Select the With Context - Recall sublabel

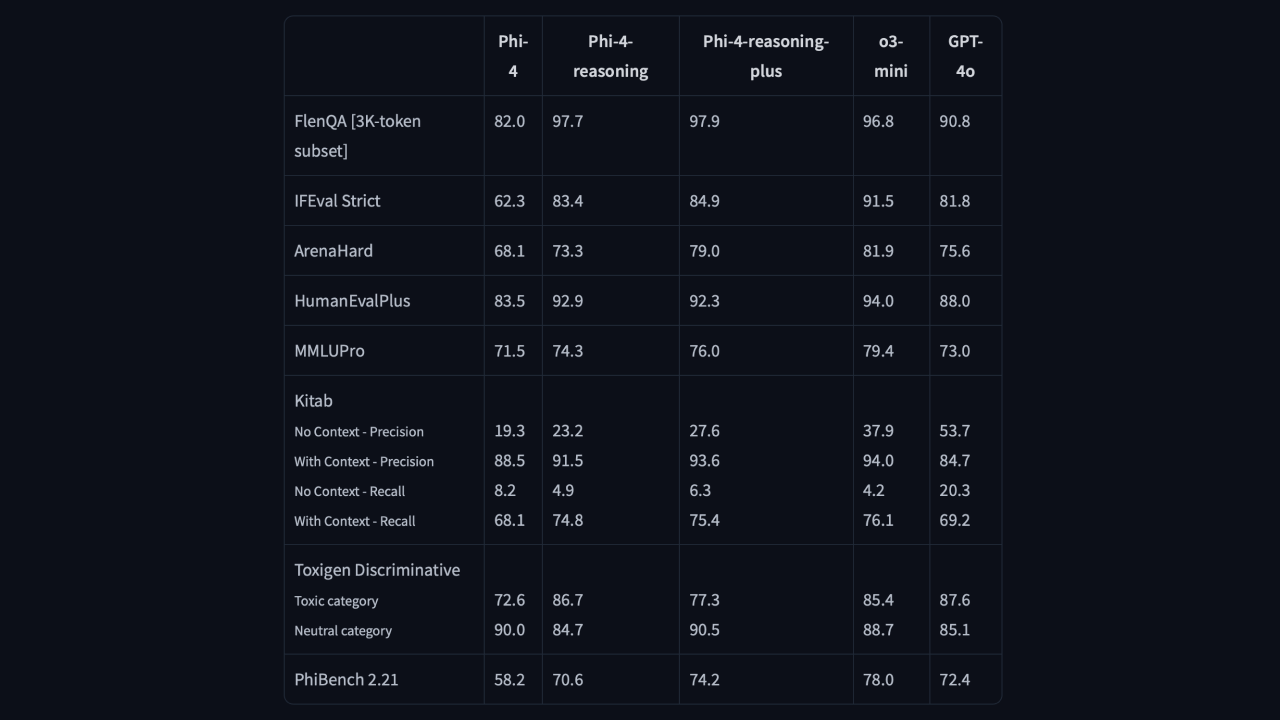[x=354, y=521]
